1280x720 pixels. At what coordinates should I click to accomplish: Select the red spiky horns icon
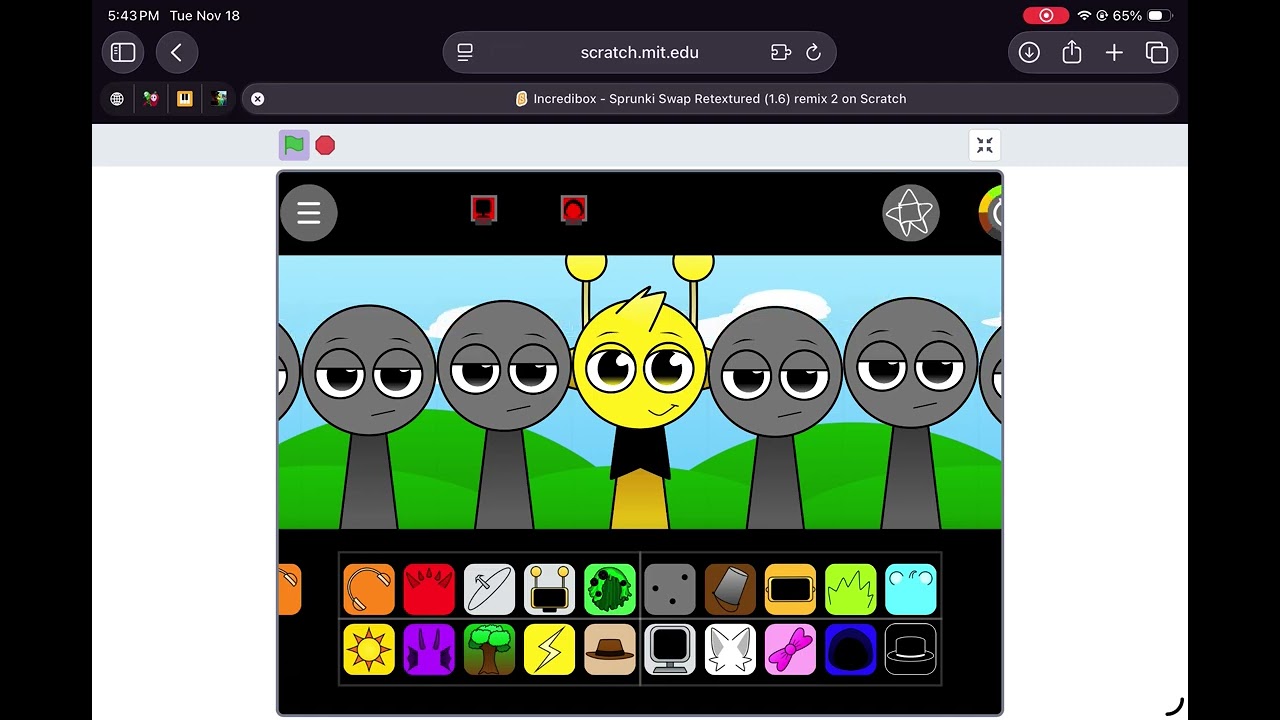429,589
